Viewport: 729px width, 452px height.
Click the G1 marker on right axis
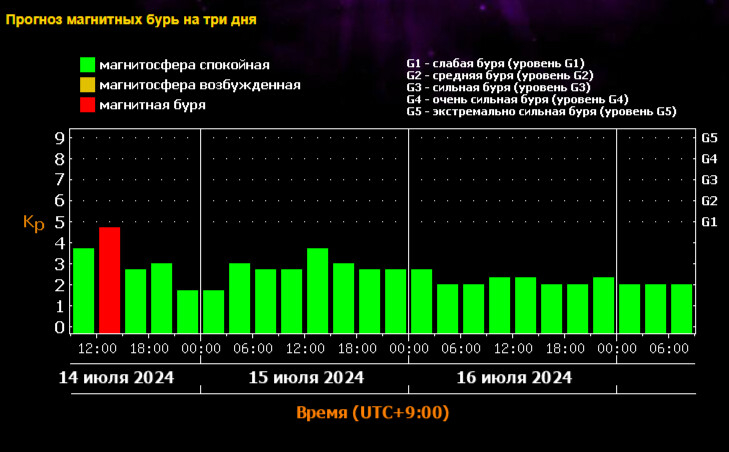710,221
